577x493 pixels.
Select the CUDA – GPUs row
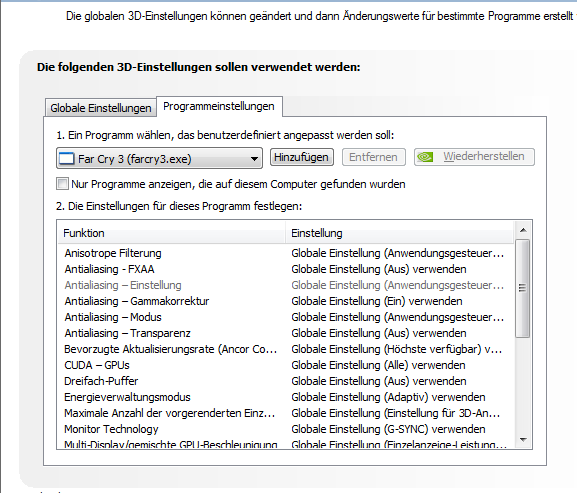(x=286, y=365)
